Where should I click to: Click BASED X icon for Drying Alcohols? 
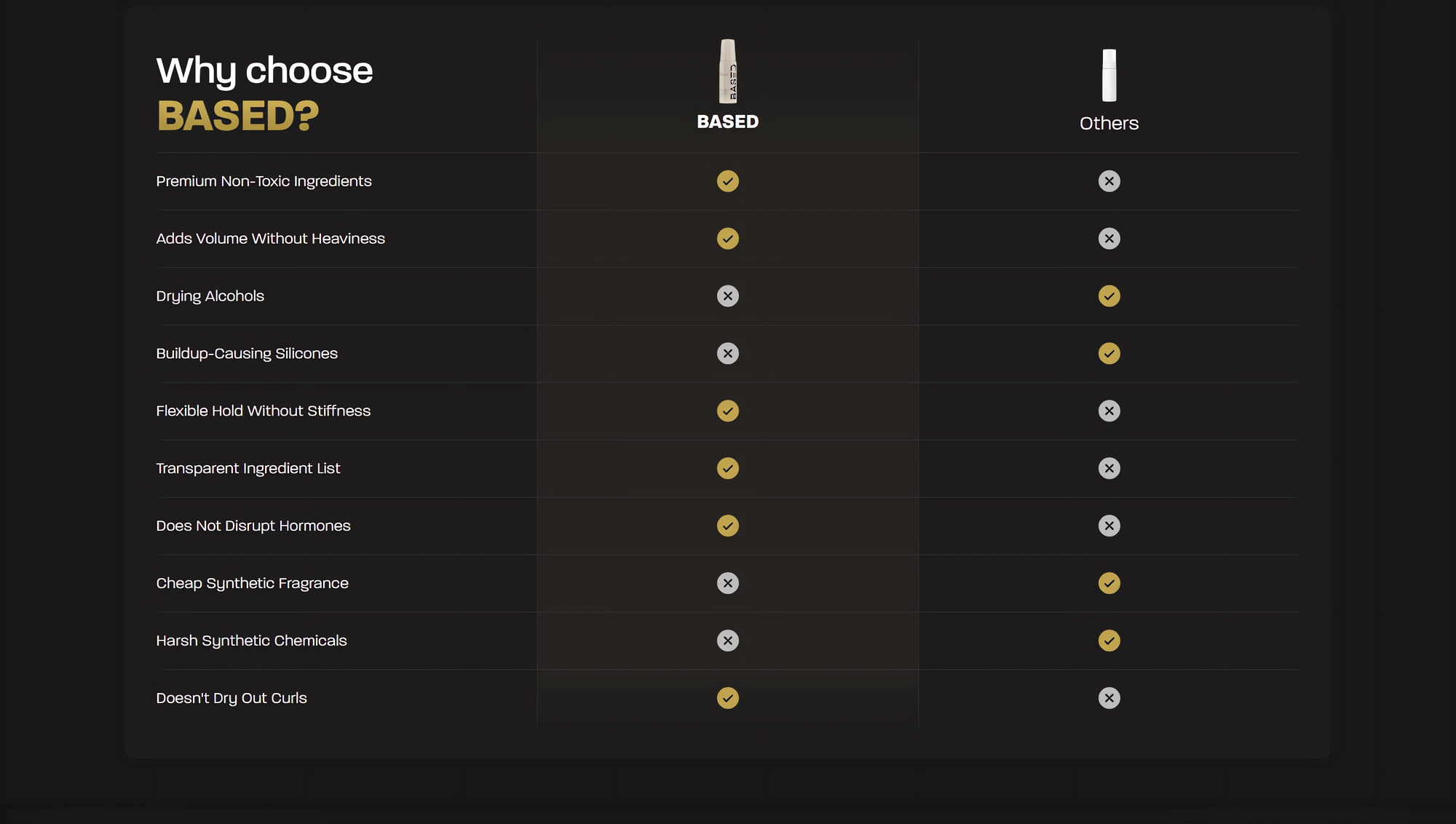coord(727,296)
